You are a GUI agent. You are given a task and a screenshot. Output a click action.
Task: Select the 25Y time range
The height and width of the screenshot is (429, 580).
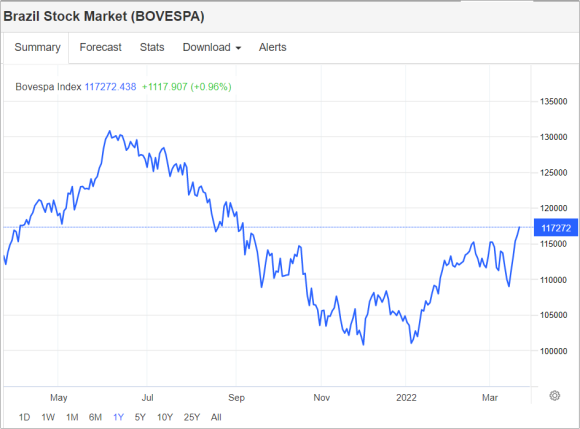coord(192,417)
